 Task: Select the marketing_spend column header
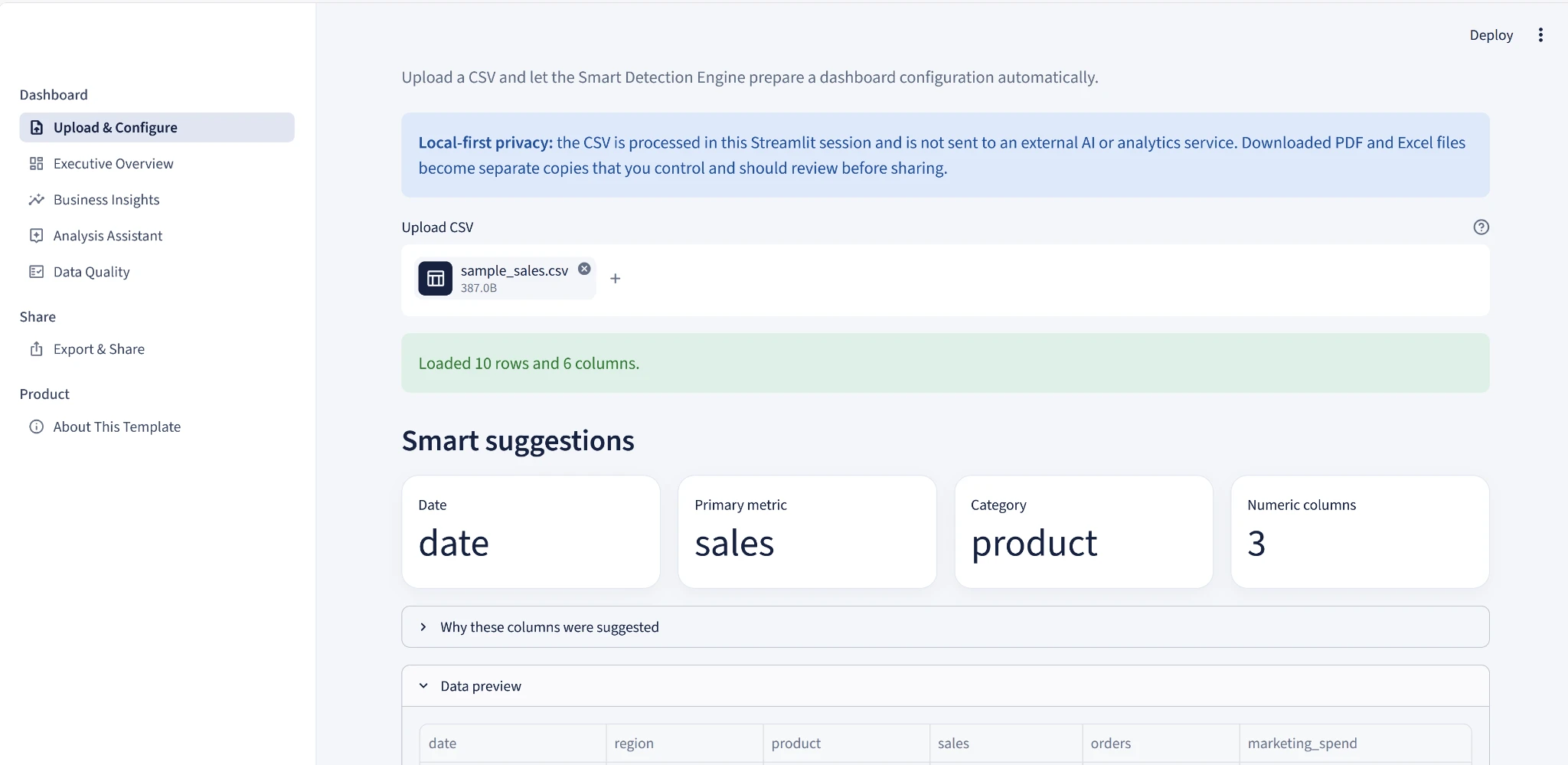[x=1354, y=743]
